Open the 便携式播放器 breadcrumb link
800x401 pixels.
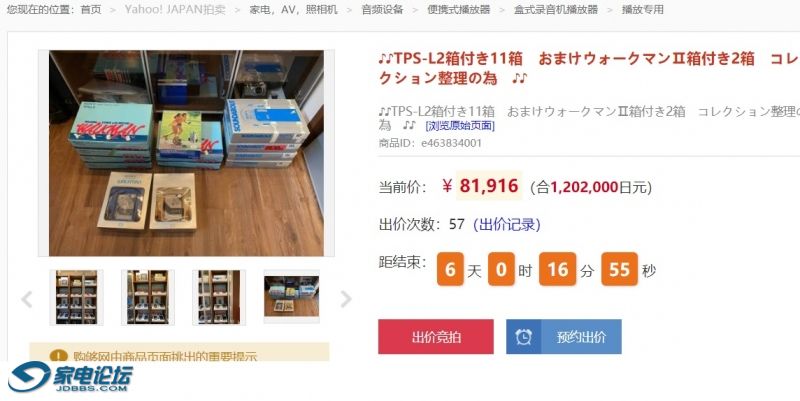point(459,9)
